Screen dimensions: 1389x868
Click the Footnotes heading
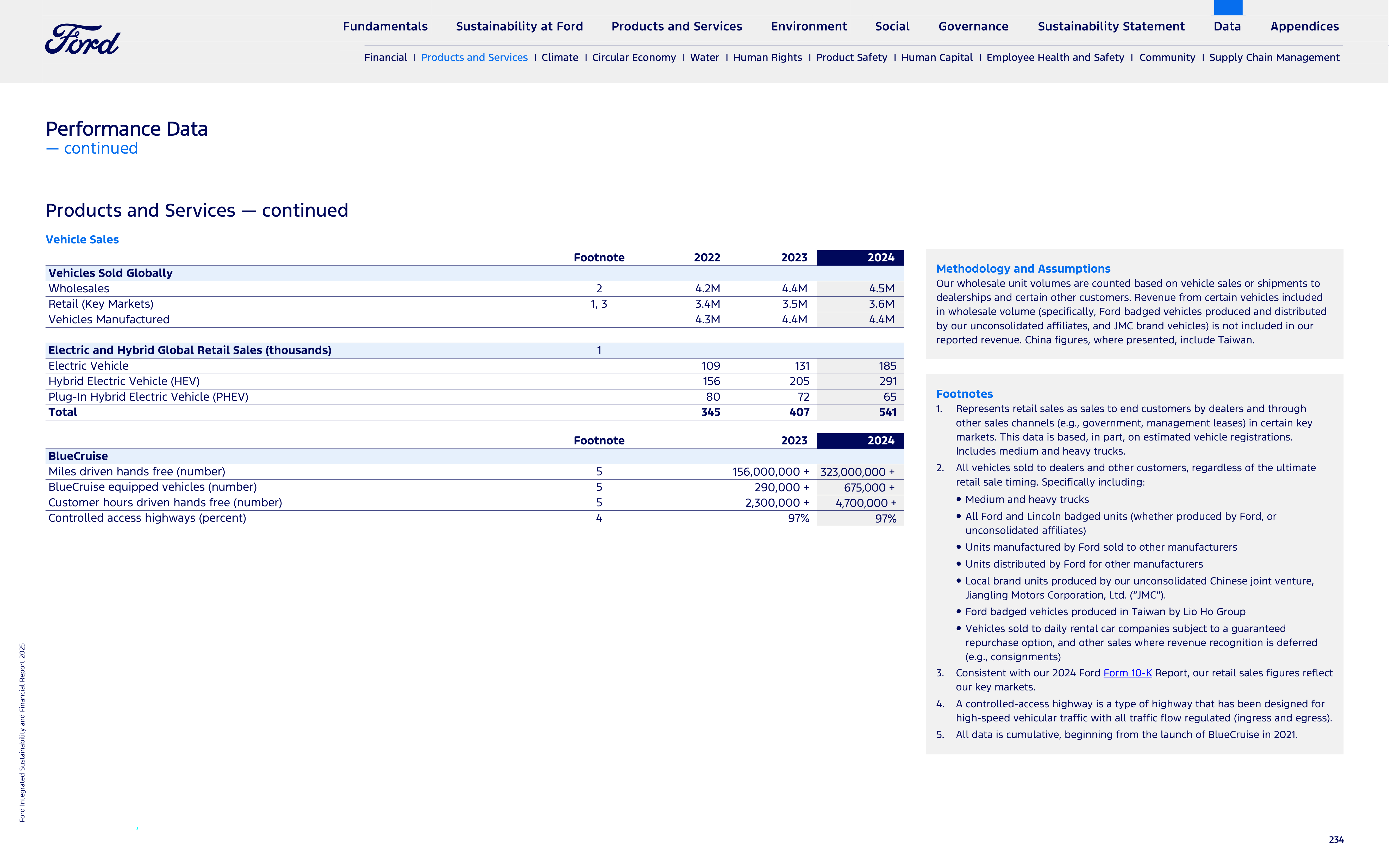click(x=964, y=394)
